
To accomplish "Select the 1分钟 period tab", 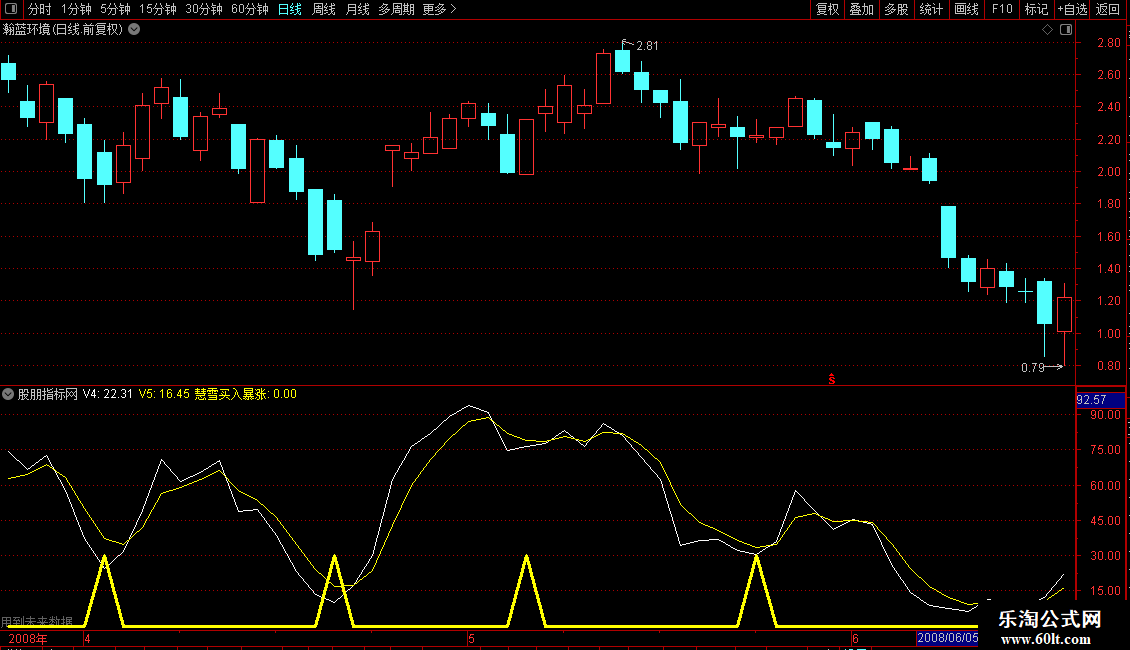I will [76, 9].
